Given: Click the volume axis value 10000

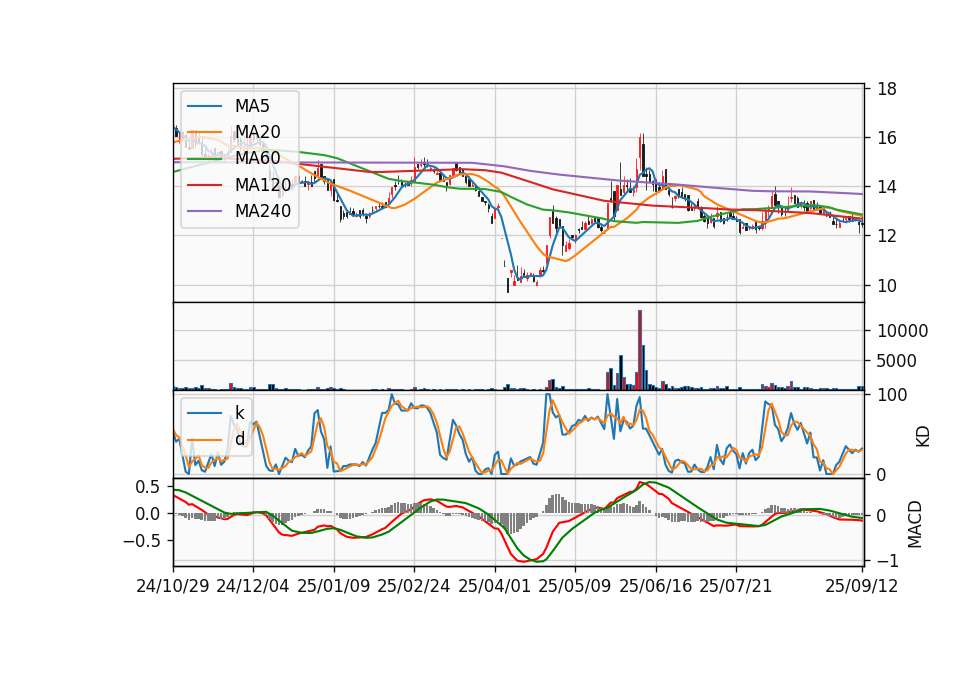Looking at the screenshot, I should 902,331.
